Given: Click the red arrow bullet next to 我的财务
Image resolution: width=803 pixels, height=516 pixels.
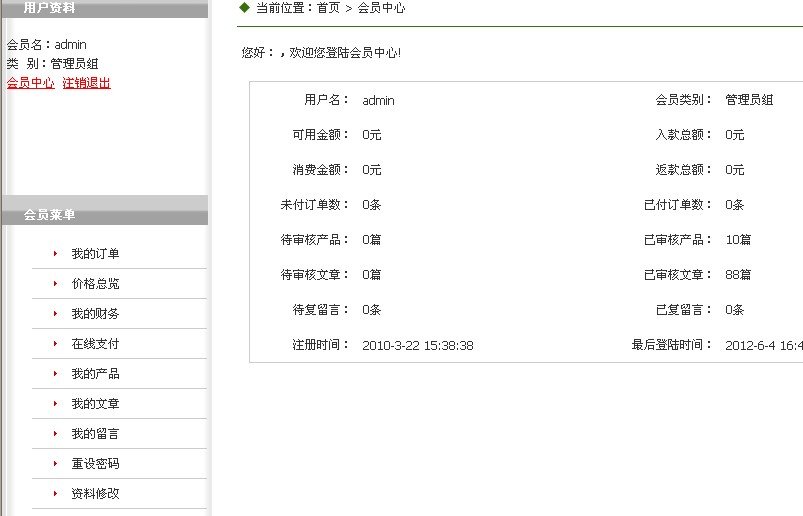Looking at the screenshot, I should (x=56, y=314).
